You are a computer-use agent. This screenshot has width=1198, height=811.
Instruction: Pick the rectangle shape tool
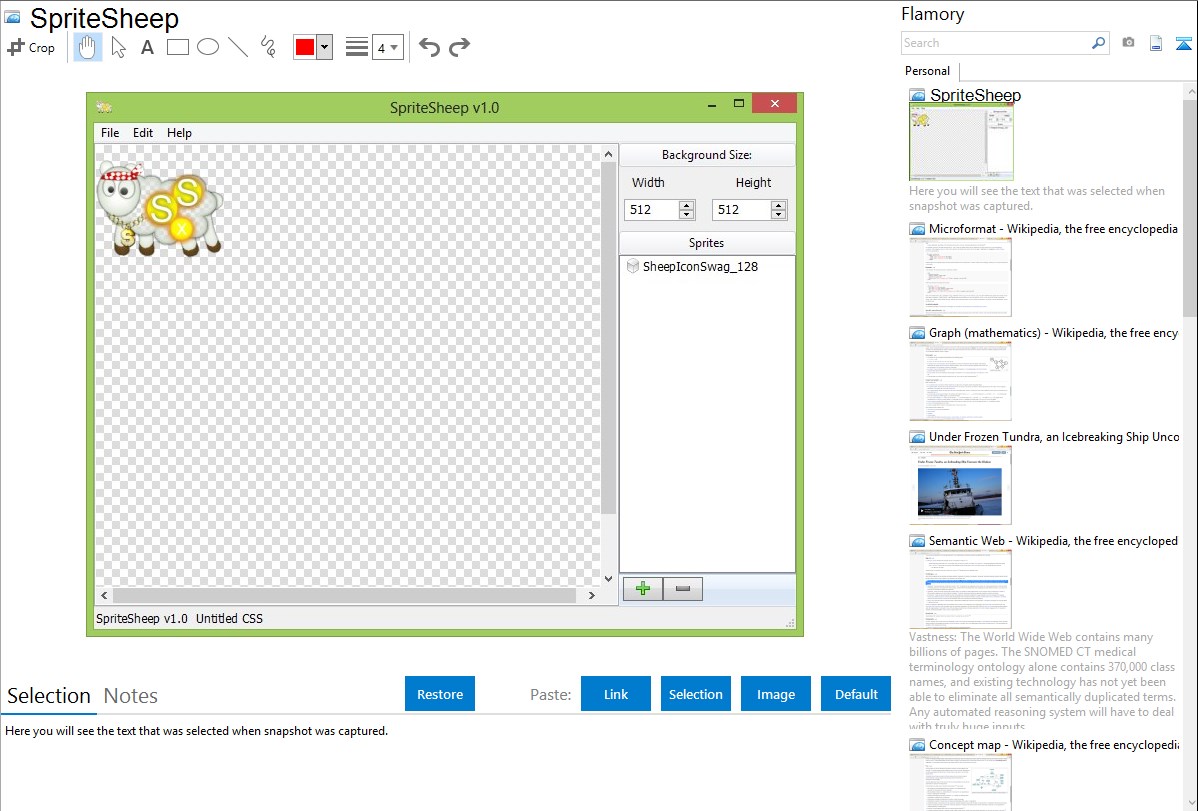178,47
